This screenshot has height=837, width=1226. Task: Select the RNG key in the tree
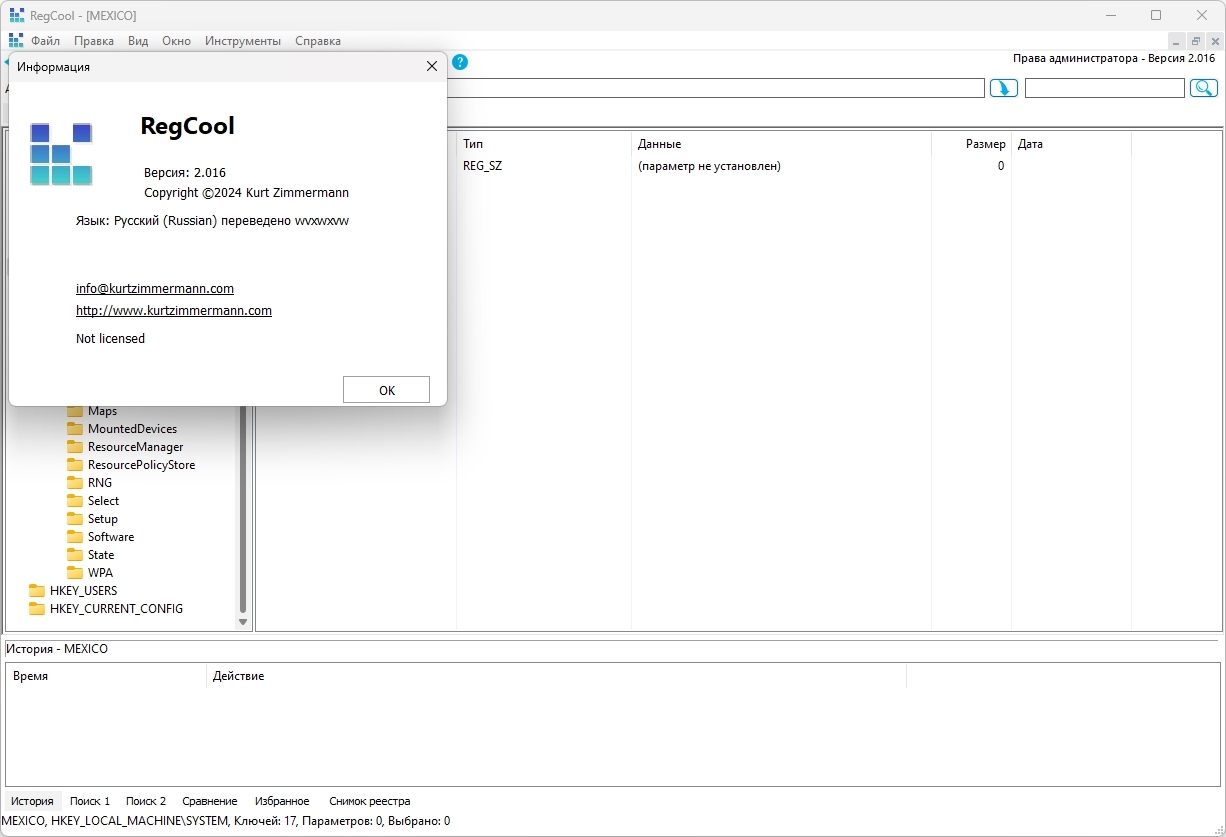click(x=100, y=483)
